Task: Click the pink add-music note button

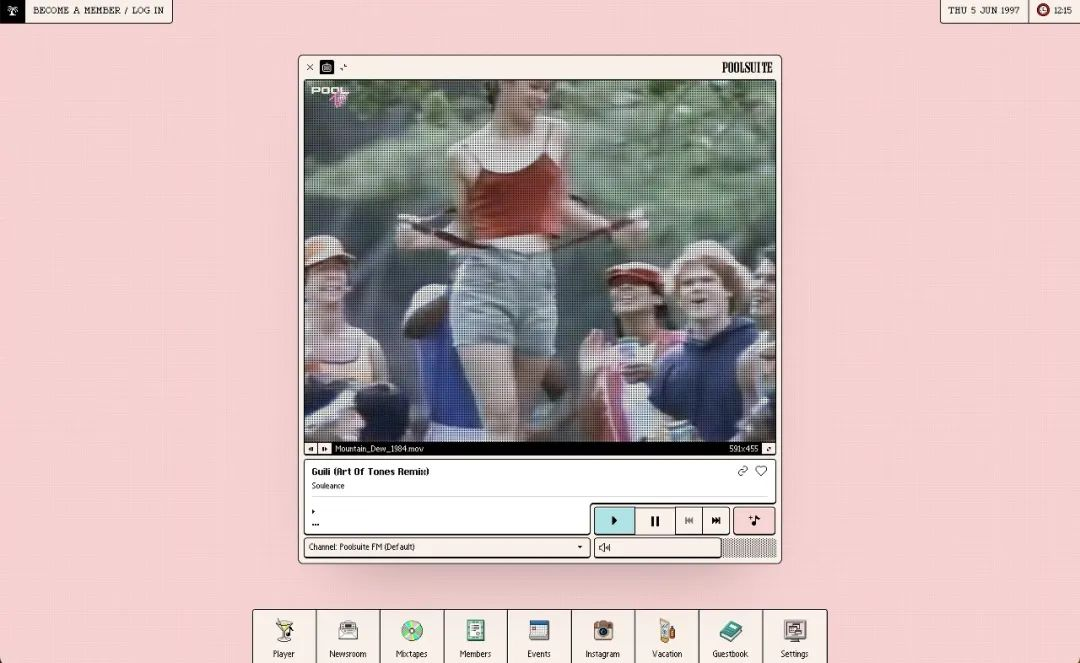Action: [x=754, y=520]
